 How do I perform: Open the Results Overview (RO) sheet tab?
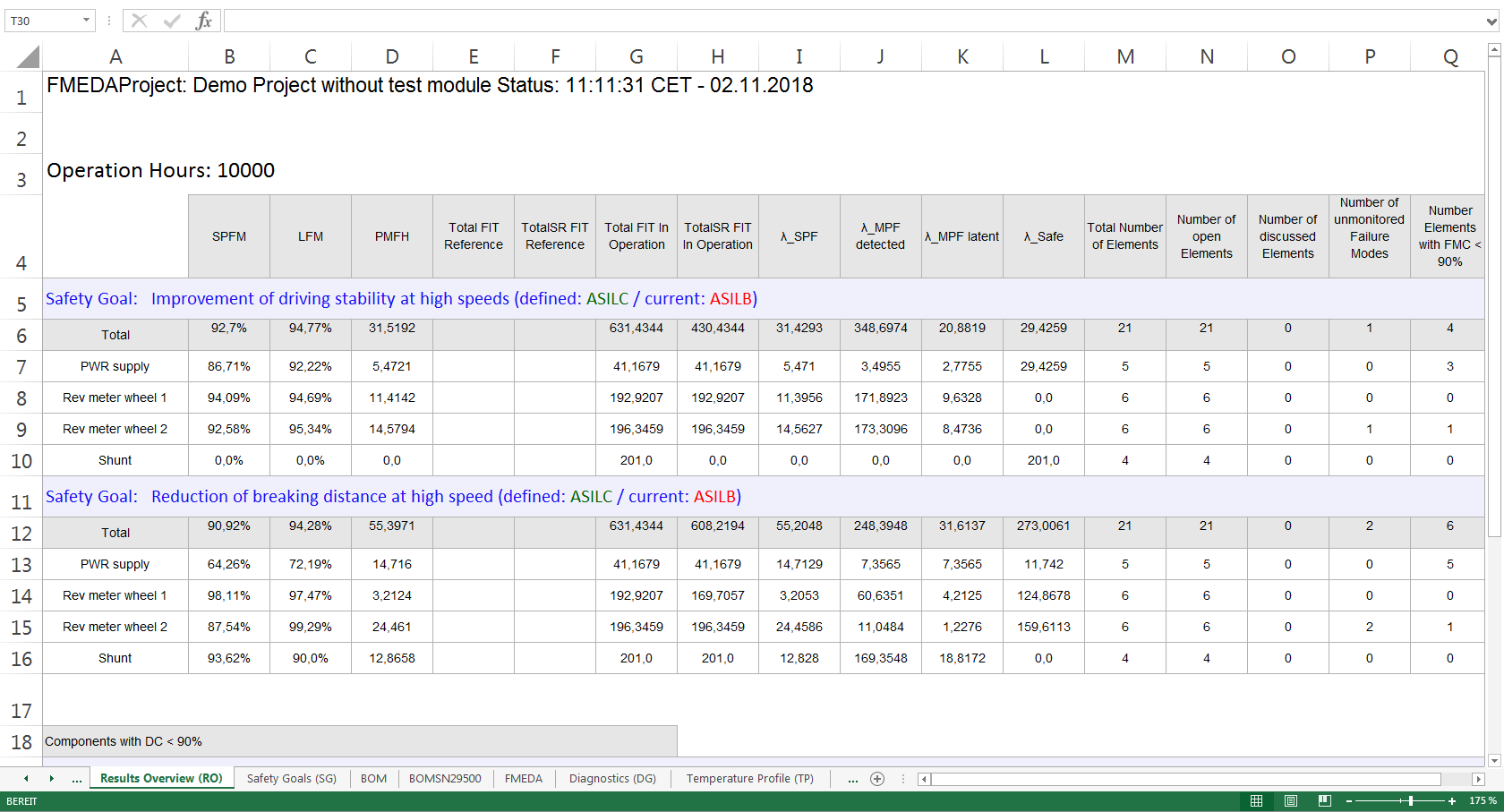[x=161, y=779]
